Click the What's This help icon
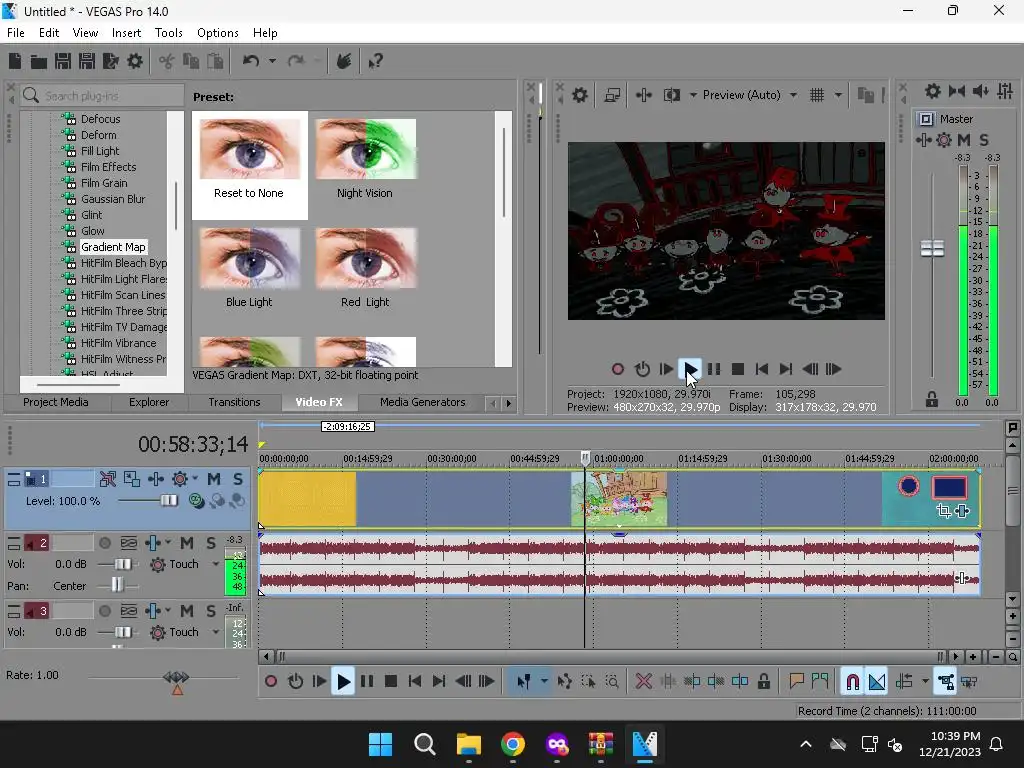Image resolution: width=1024 pixels, height=768 pixels. 375,61
